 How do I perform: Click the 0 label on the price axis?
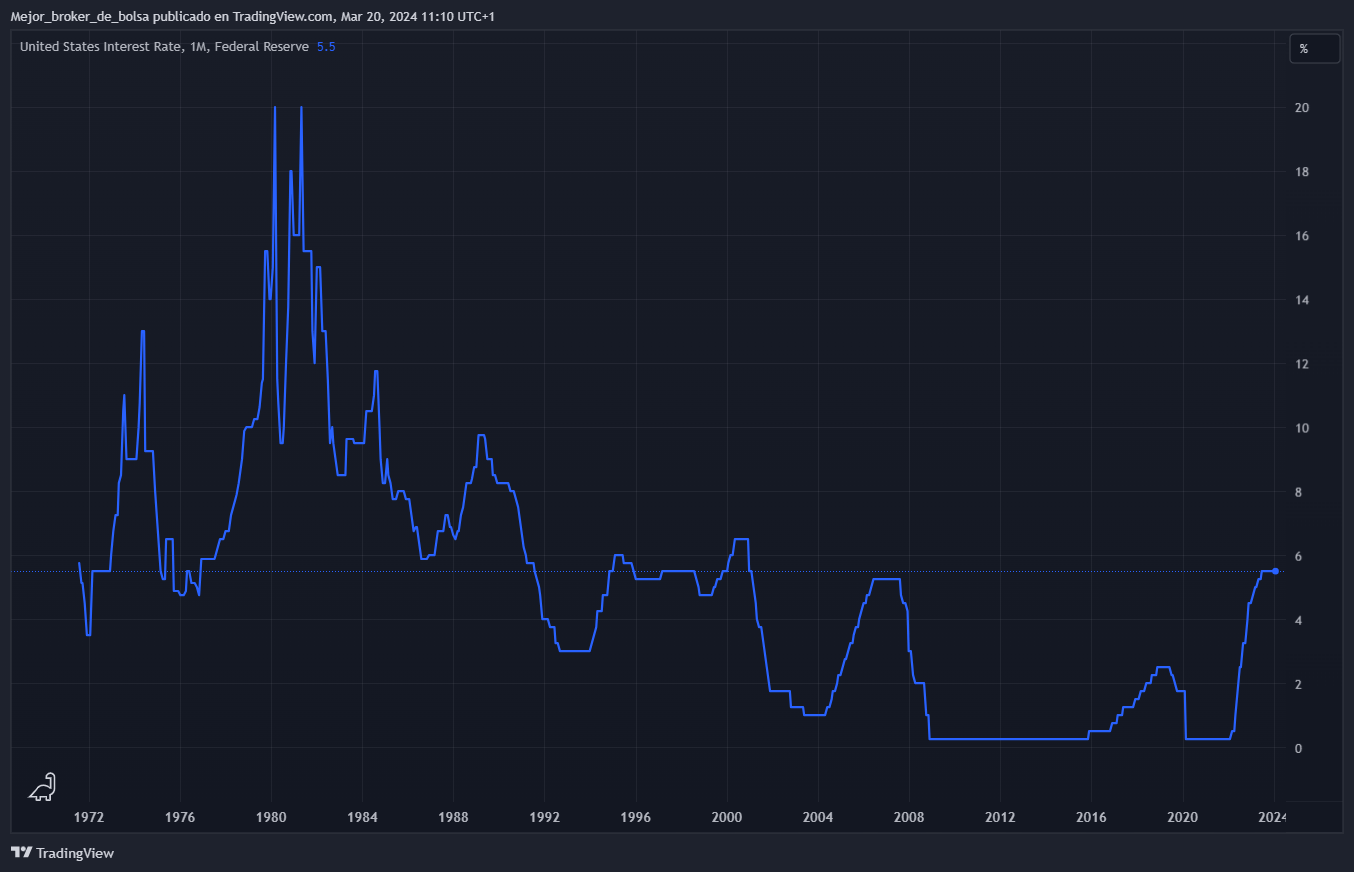tap(1299, 748)
